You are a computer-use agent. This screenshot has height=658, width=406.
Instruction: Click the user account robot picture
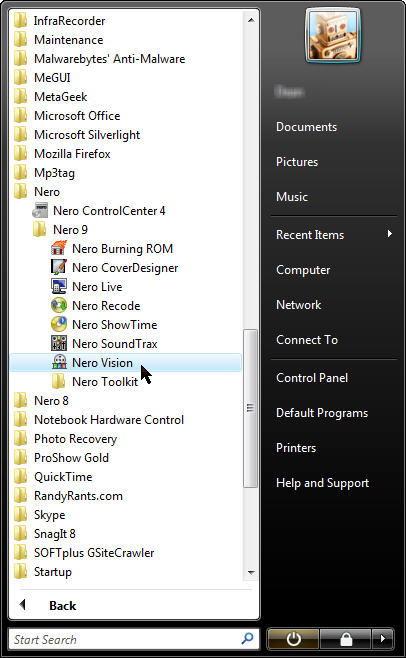[x=333, y=35]
